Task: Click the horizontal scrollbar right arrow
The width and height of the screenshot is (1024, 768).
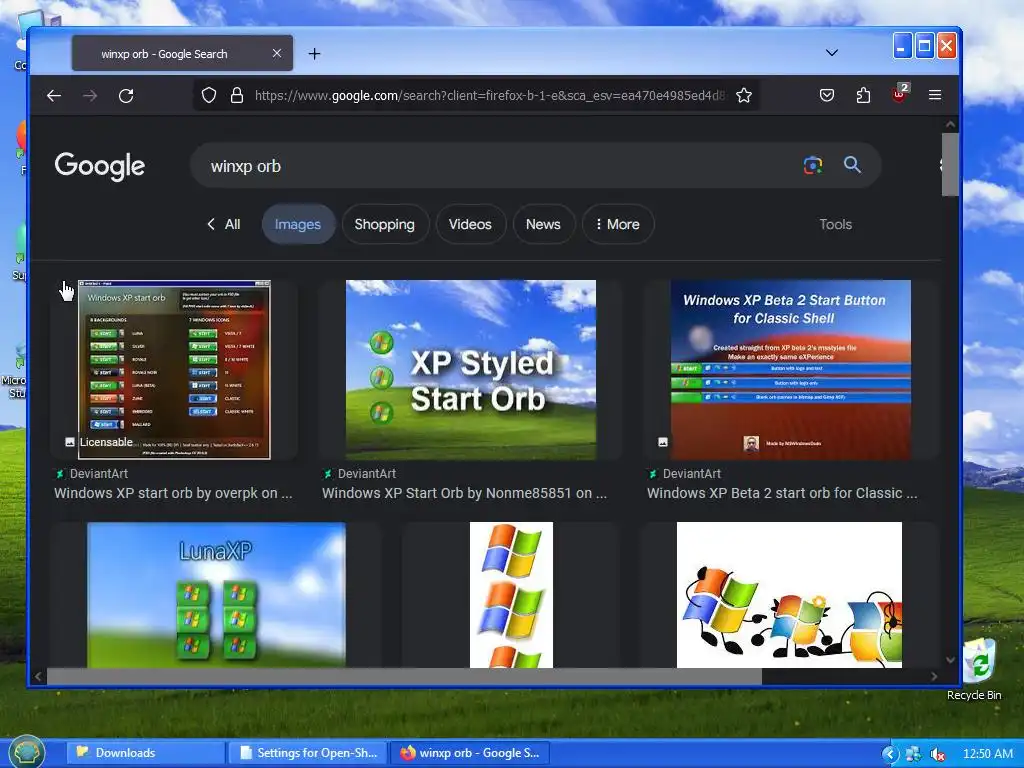Action: coord(934,677)
